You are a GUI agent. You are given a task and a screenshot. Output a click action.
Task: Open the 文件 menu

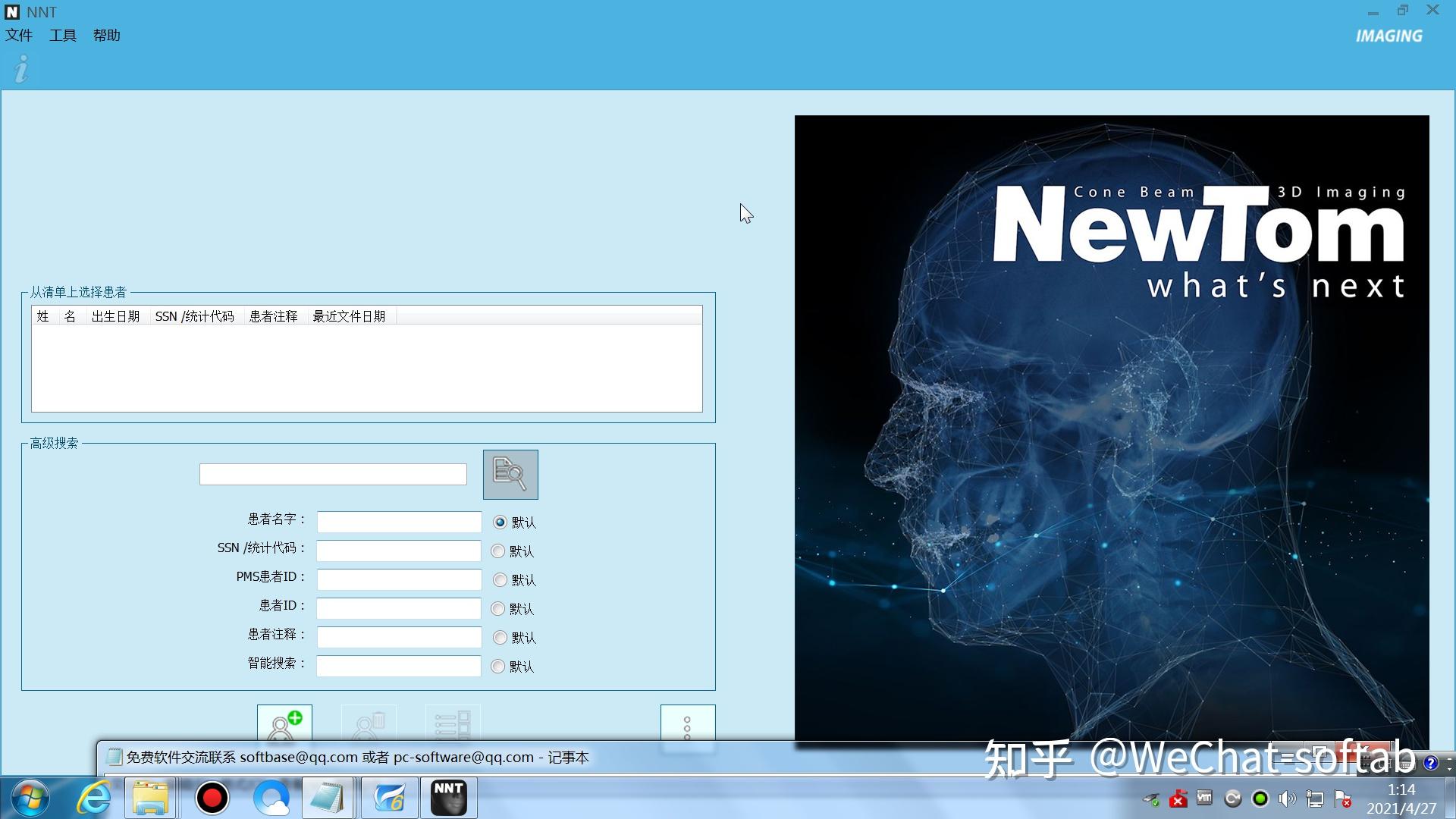(x=19, y=36)
